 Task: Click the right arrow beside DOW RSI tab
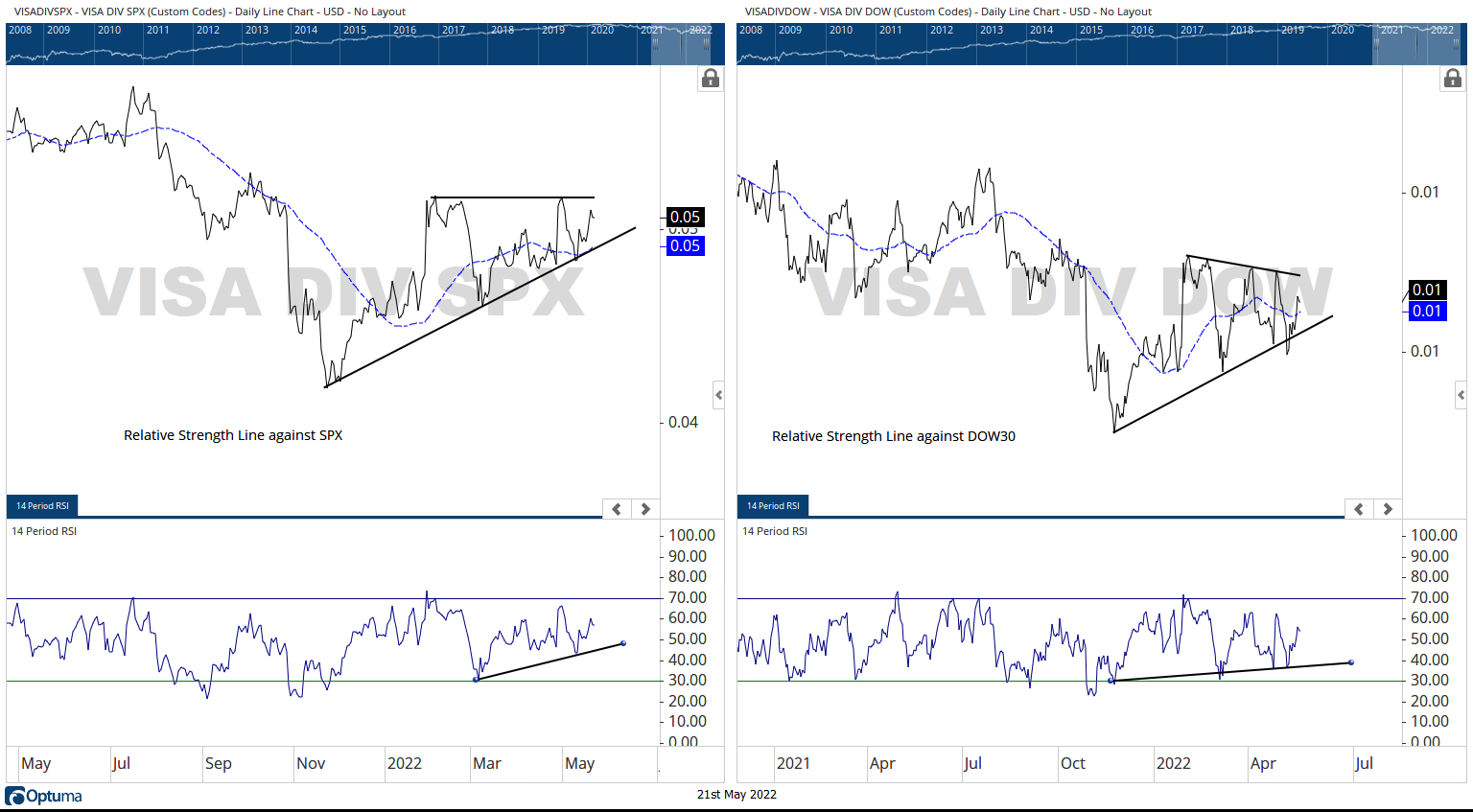(1388, 509)
